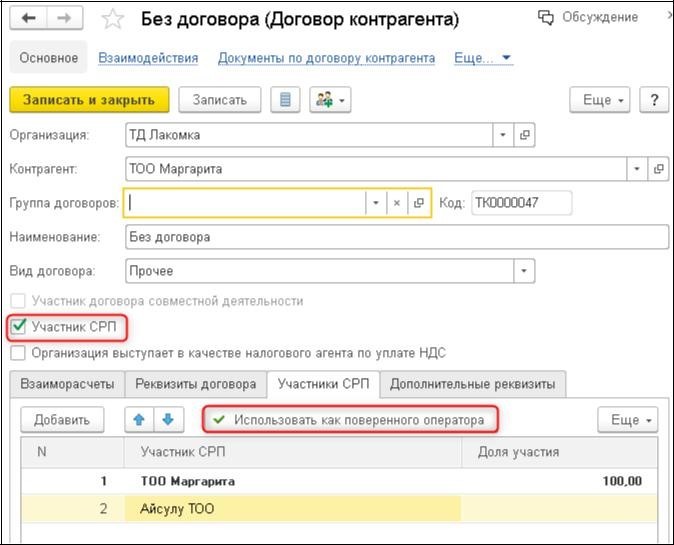The image size is (674, 545).
Task: Open the report list icon next to Записать
Action: (287, 100)
